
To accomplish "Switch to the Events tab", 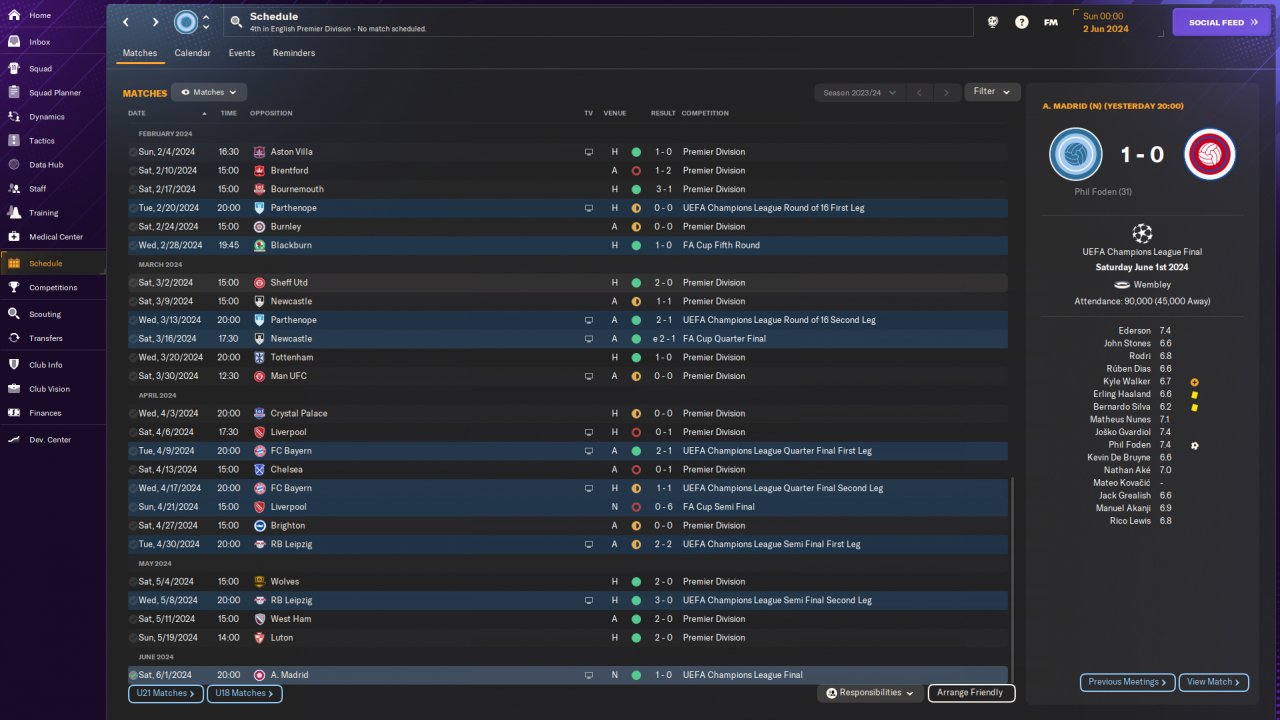I will 241,53.
